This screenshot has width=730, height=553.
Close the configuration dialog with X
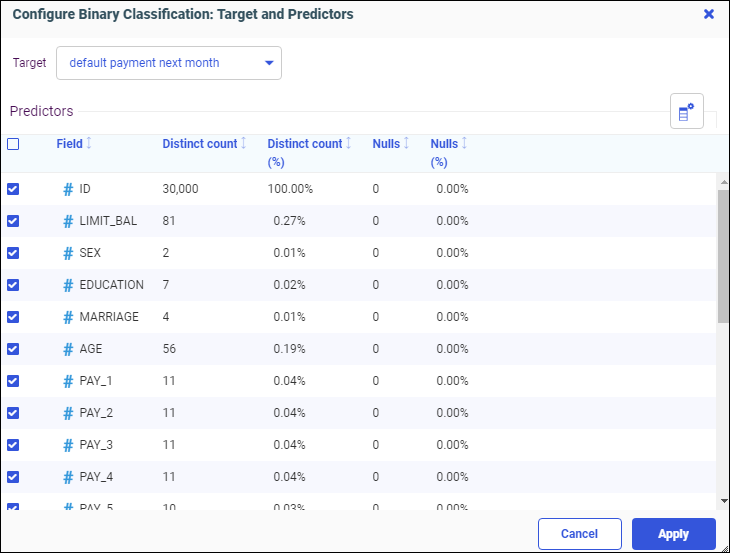pos(709,14)
